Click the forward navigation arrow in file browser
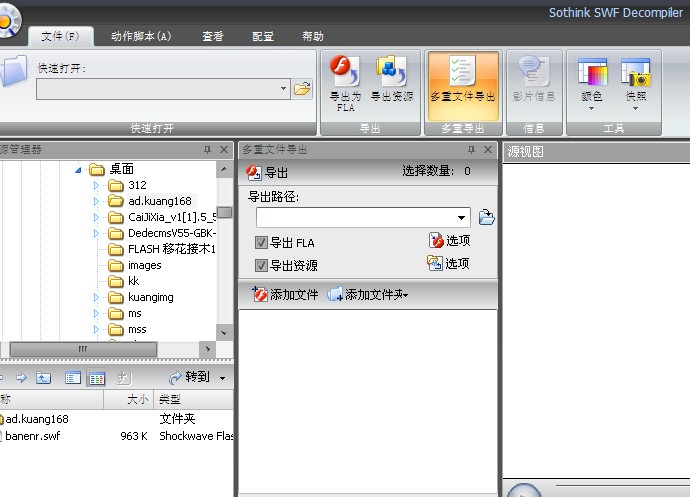 coord(21,378)
